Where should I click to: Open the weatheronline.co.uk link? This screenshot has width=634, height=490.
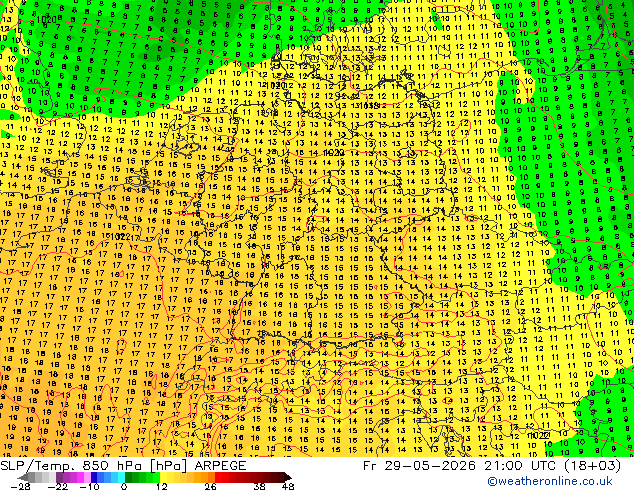[550, 481]
